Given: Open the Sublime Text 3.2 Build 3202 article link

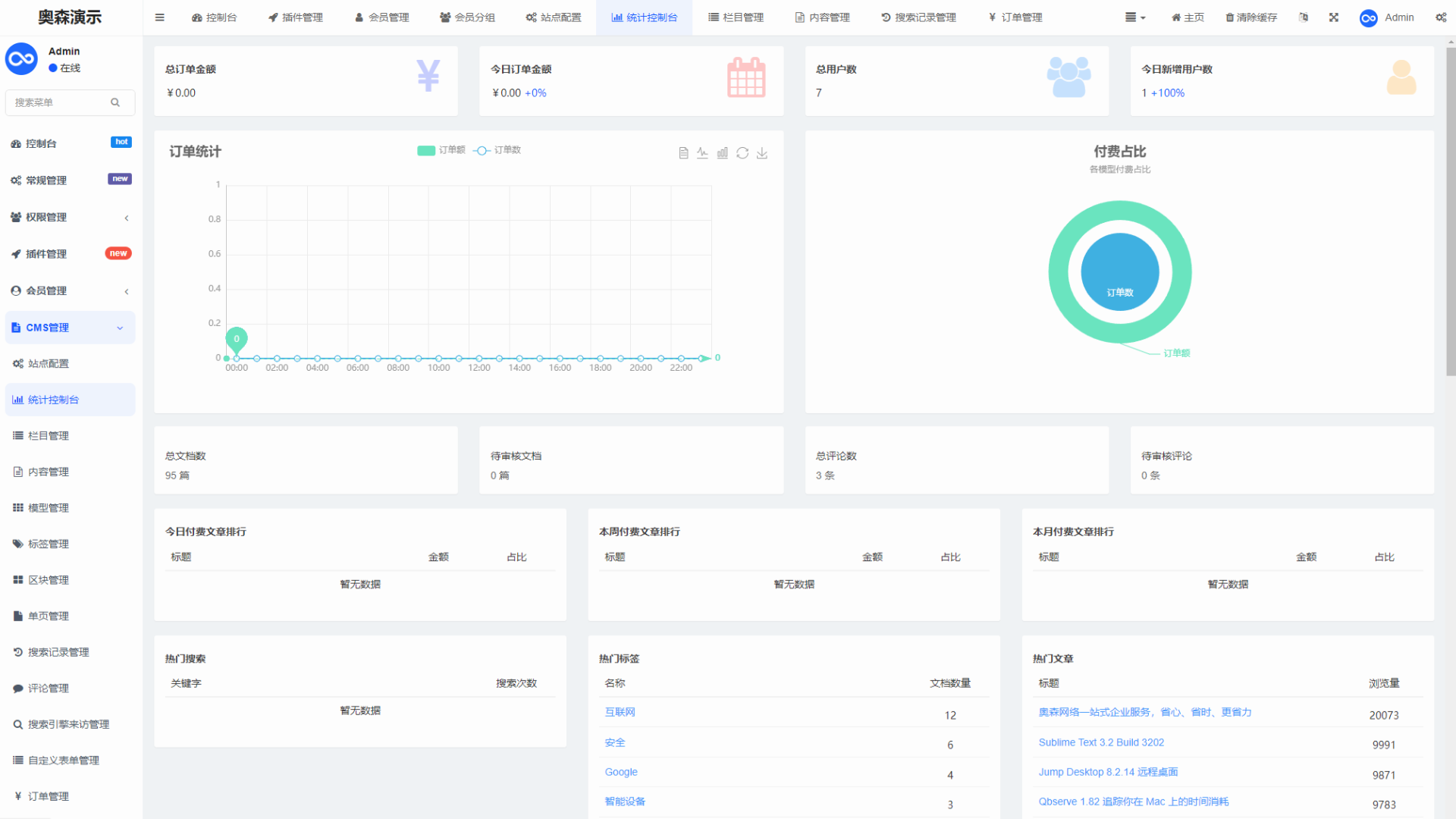Looking at the screenshot, I should point(1101,742).
